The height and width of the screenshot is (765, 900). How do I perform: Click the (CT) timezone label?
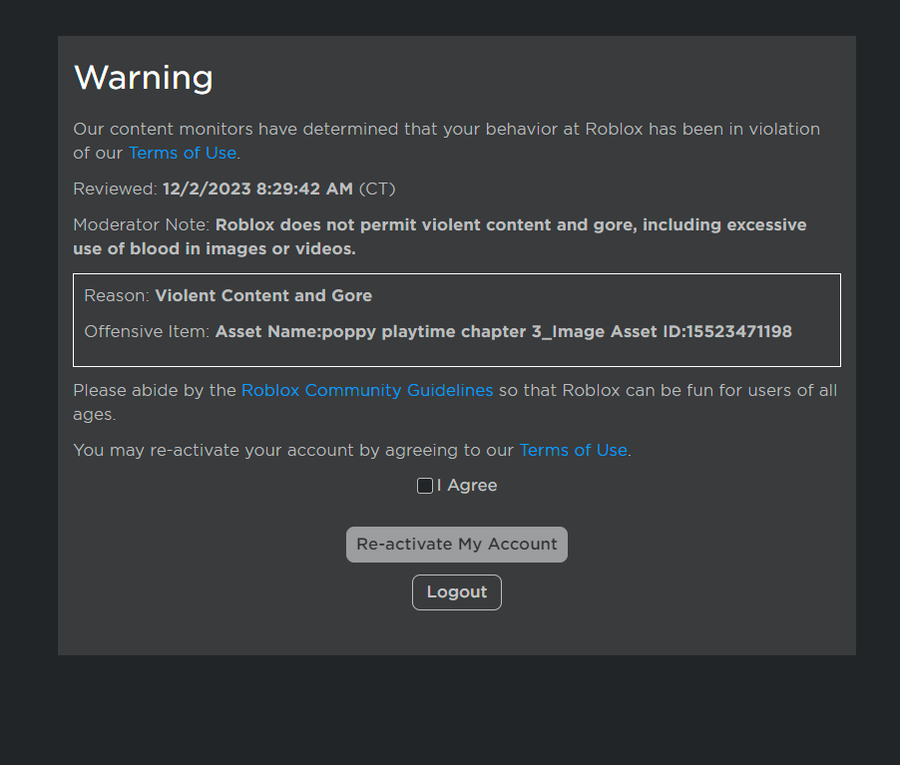click(x=377, y=189)
